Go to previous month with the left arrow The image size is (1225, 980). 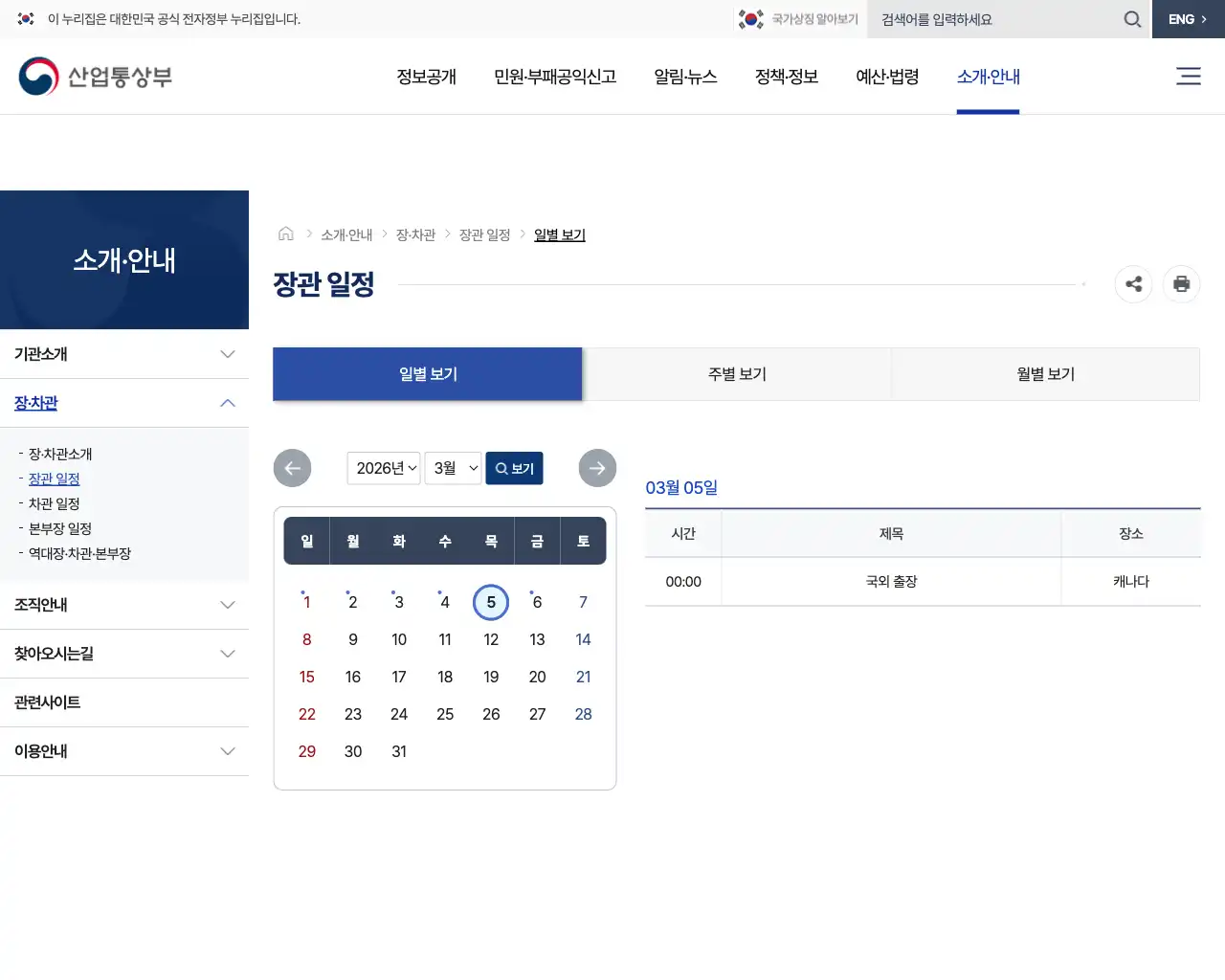coord(292,468)
